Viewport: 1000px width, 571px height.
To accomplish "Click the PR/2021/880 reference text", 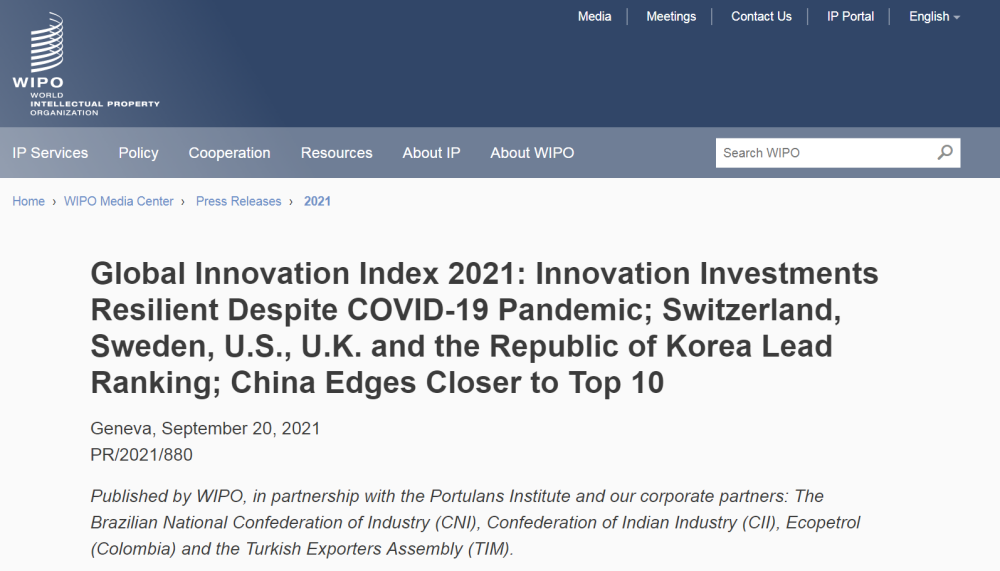I will pos(141,455).
